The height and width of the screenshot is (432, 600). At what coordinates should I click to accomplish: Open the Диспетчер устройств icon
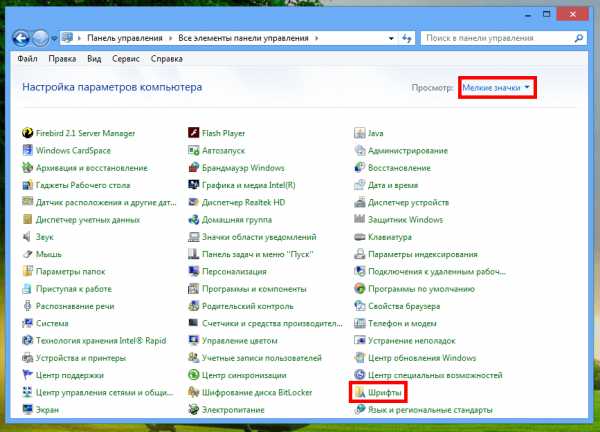(x=360, y=202)
